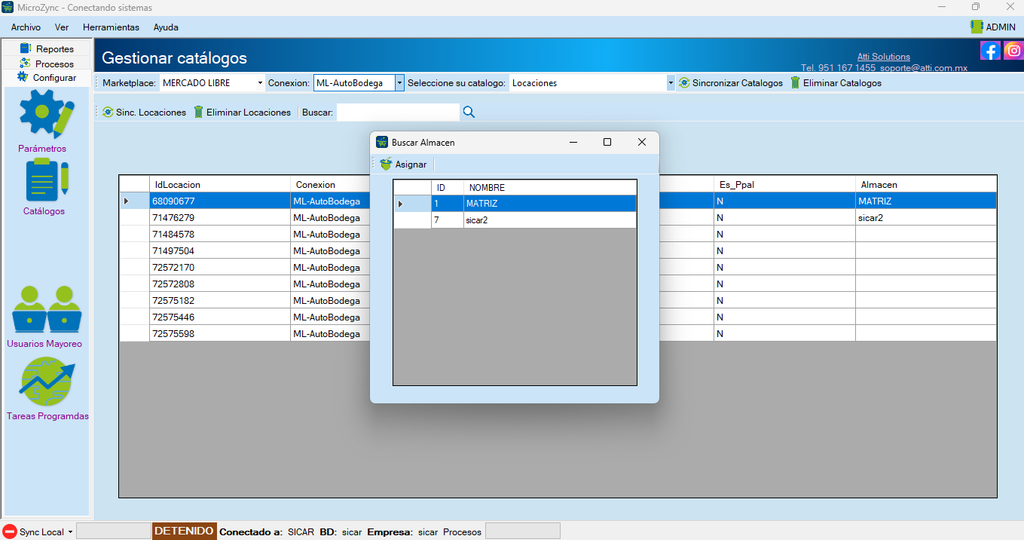This screenshot has width=1024, height=540.
Task: Click the red Sync Local stop icon
Action: pyautogui.click(x=10, y=532)
